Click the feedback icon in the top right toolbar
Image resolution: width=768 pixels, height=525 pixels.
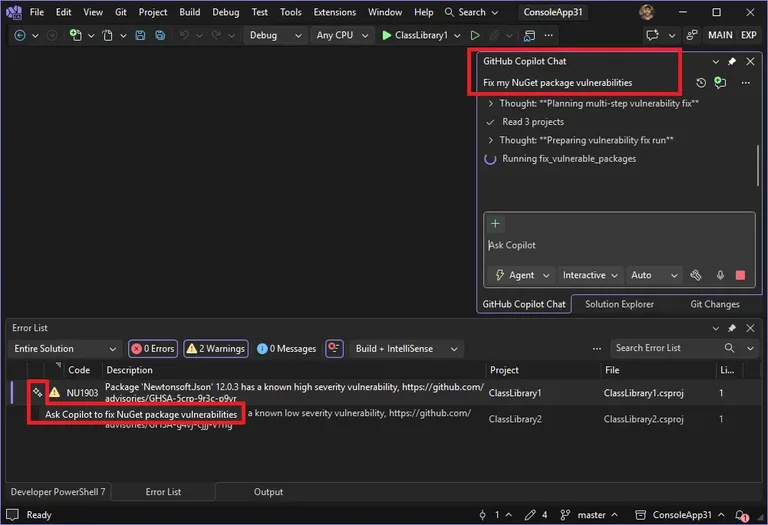(x=652, y=35)
